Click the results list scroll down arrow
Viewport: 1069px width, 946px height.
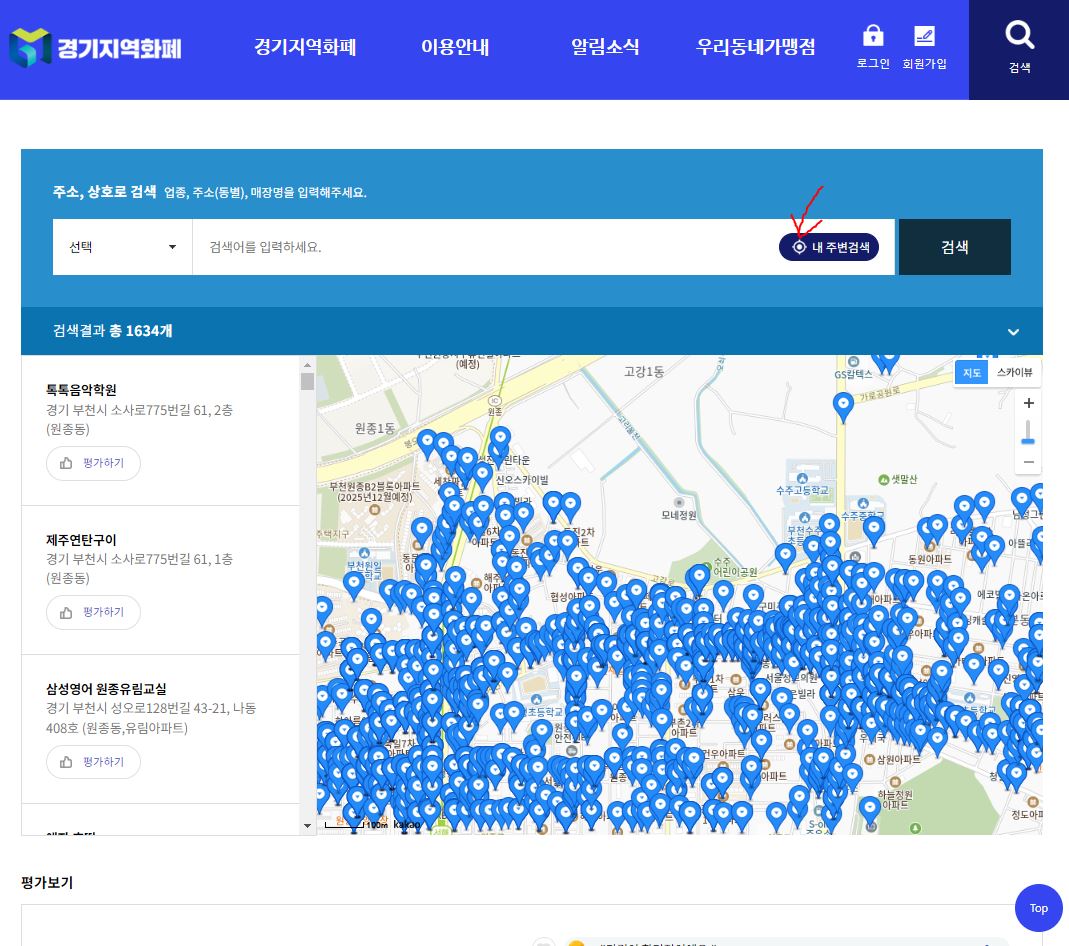(x=307, y=826)
